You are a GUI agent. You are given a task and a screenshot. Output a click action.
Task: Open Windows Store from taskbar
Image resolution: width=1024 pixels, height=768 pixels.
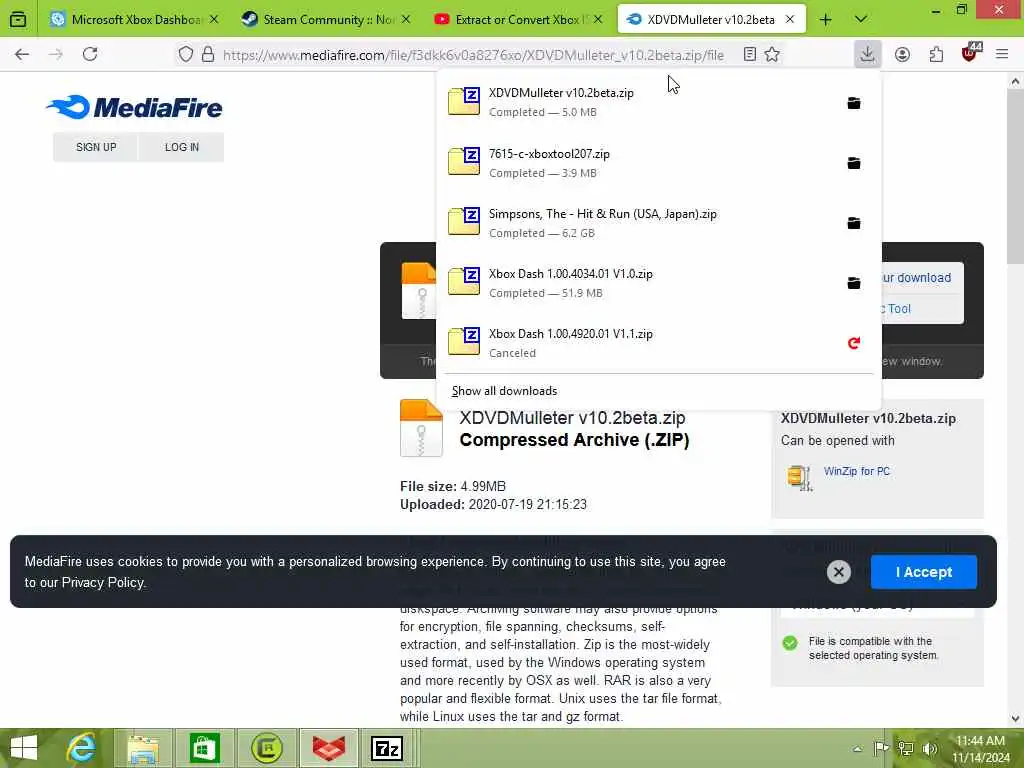(204, 748)
